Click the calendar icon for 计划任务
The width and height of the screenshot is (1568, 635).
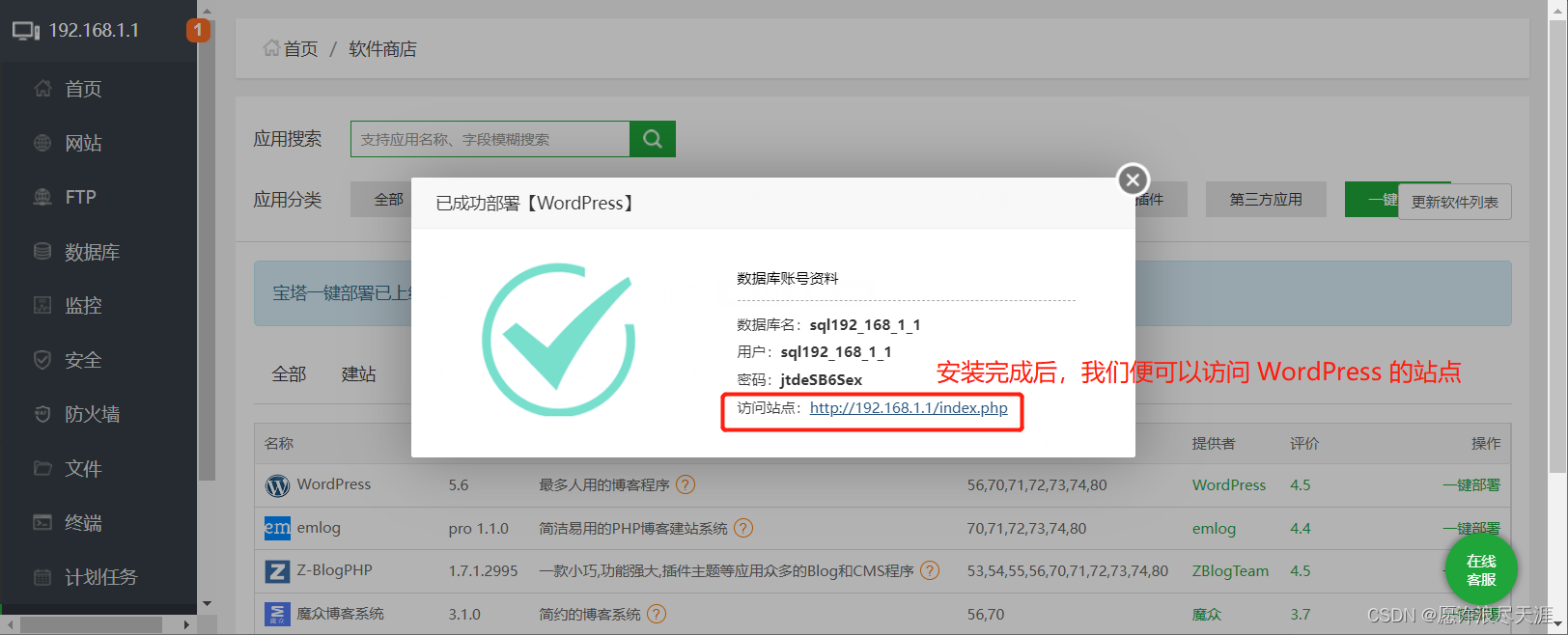point(42,577)
